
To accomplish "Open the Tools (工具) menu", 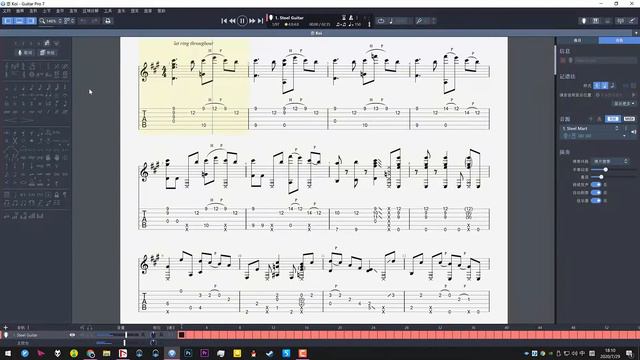I will pos(108,11).
